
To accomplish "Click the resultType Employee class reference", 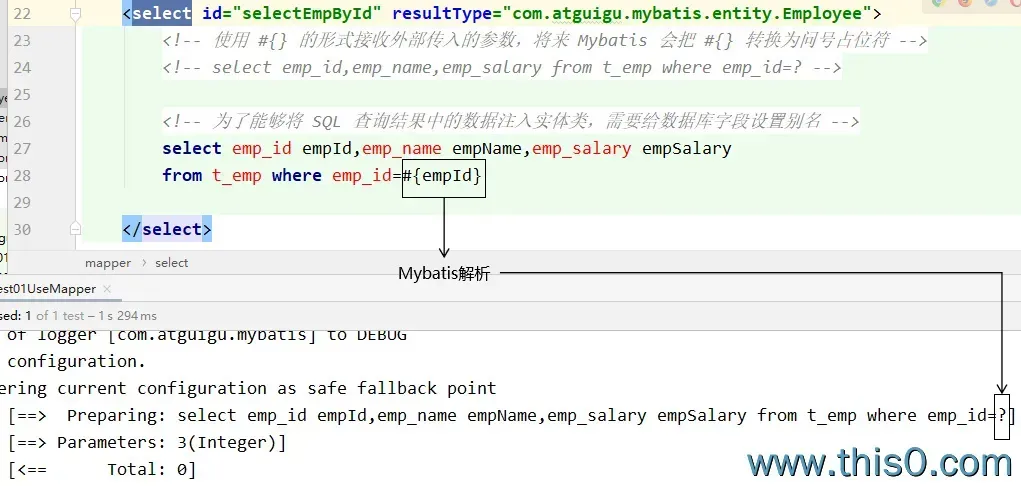I will pos(690,14).
